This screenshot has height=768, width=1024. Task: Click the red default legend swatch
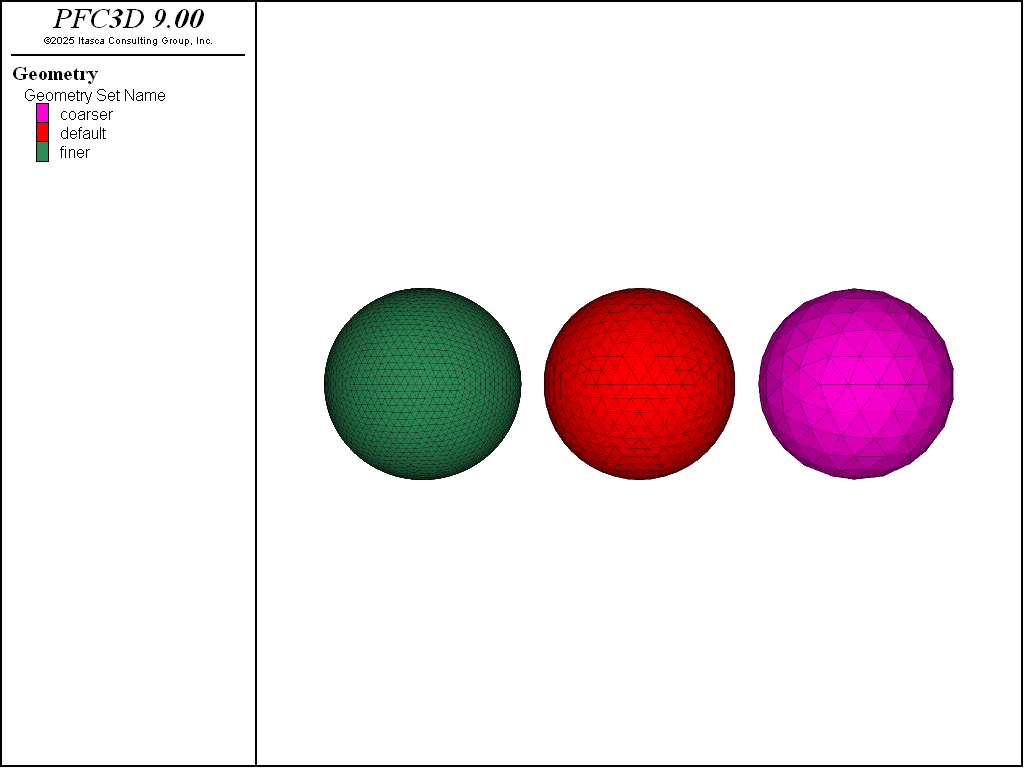42,133
